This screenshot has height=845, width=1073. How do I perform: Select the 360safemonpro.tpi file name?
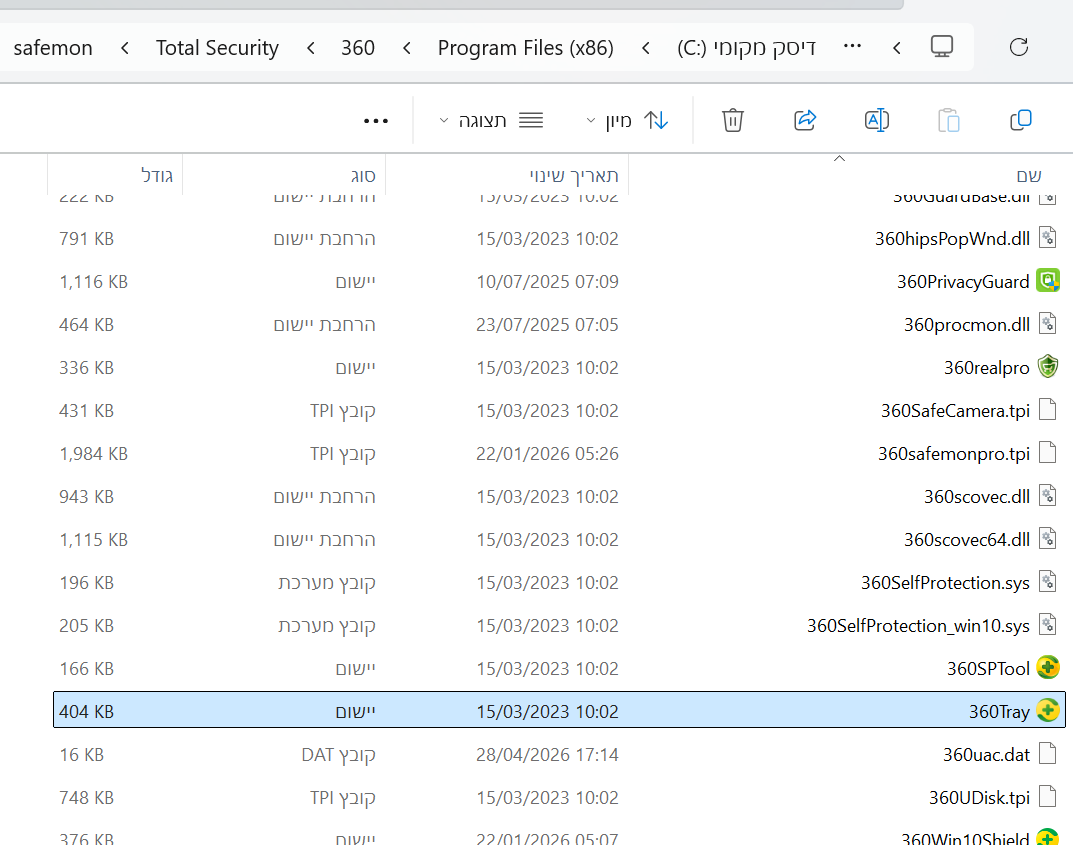(x=953, y=454)
